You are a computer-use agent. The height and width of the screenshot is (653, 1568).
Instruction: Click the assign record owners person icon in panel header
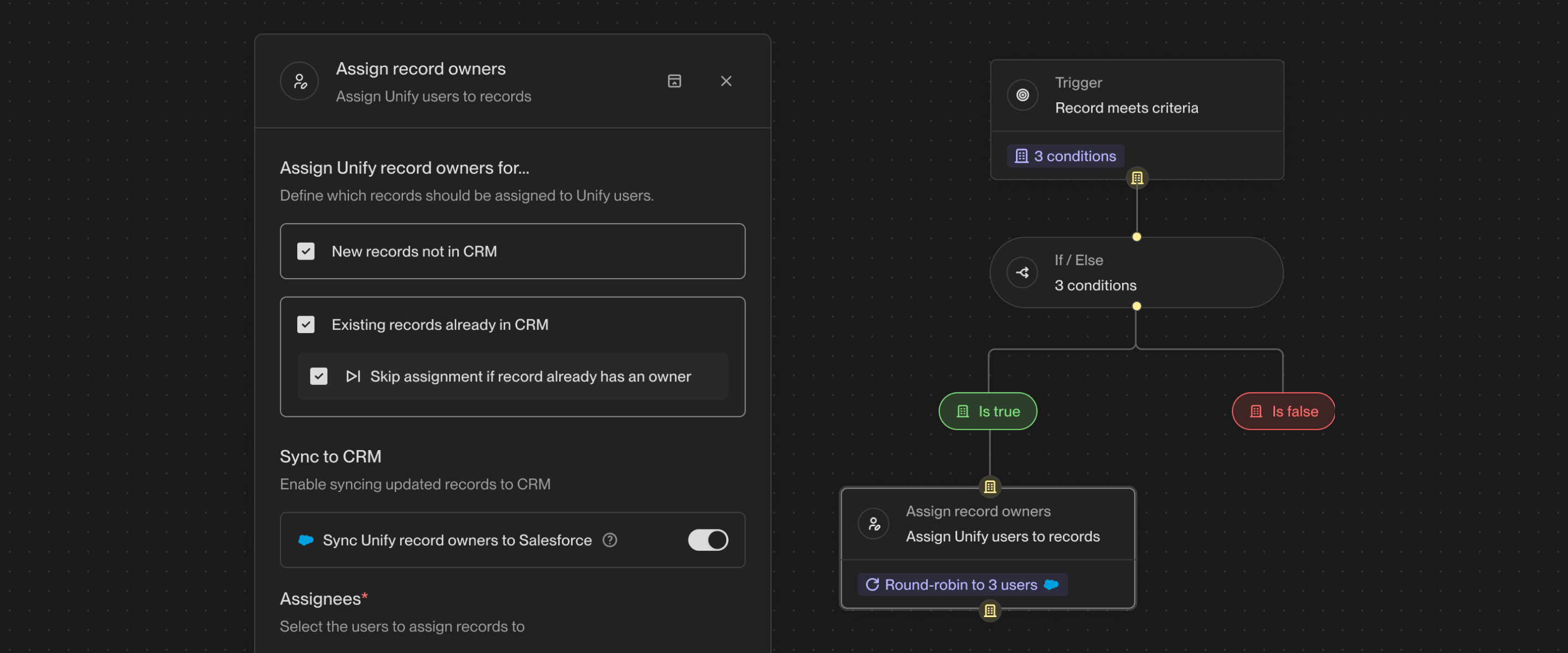pos(299,81)
